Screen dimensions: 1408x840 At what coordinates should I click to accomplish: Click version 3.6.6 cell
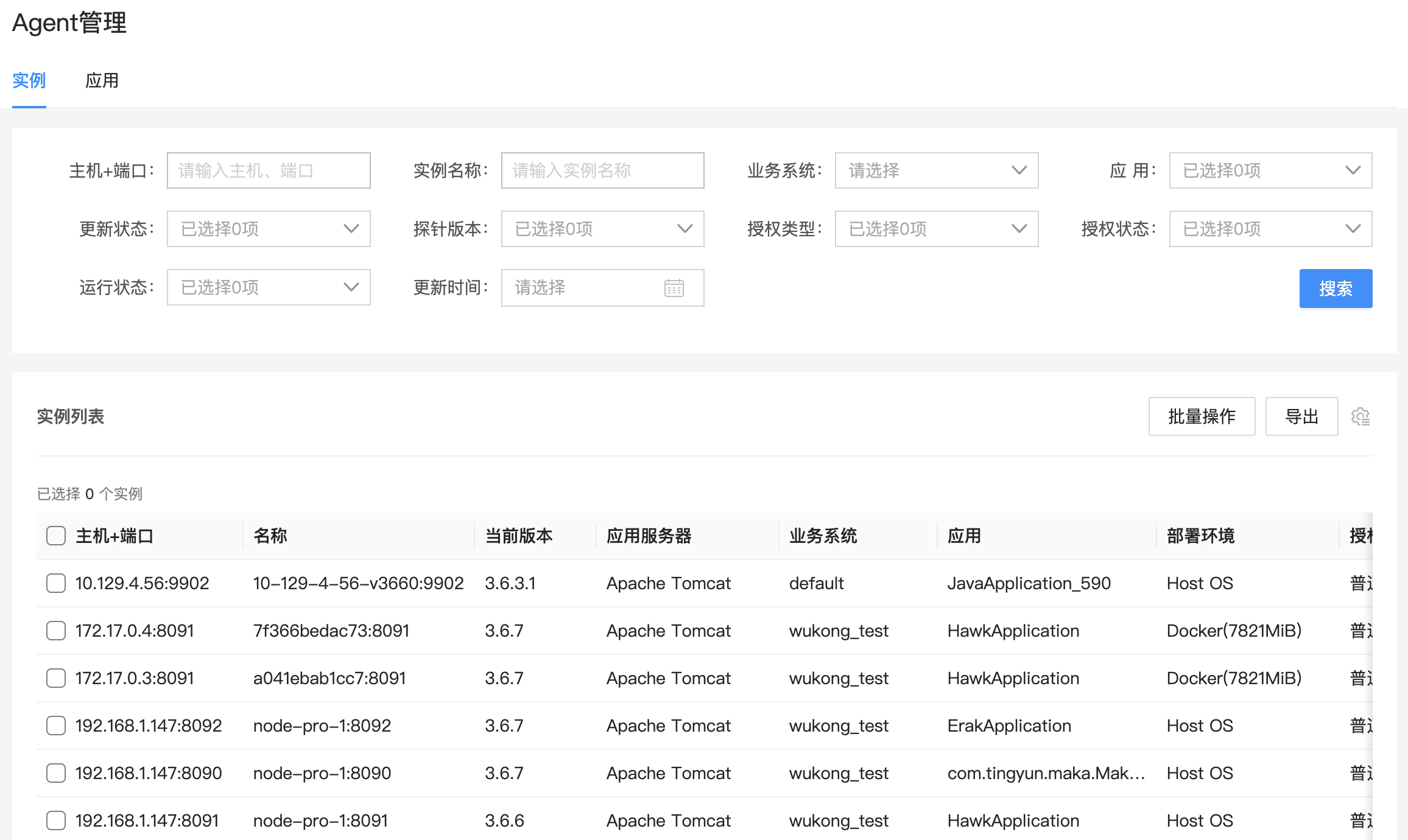[504, 821]
